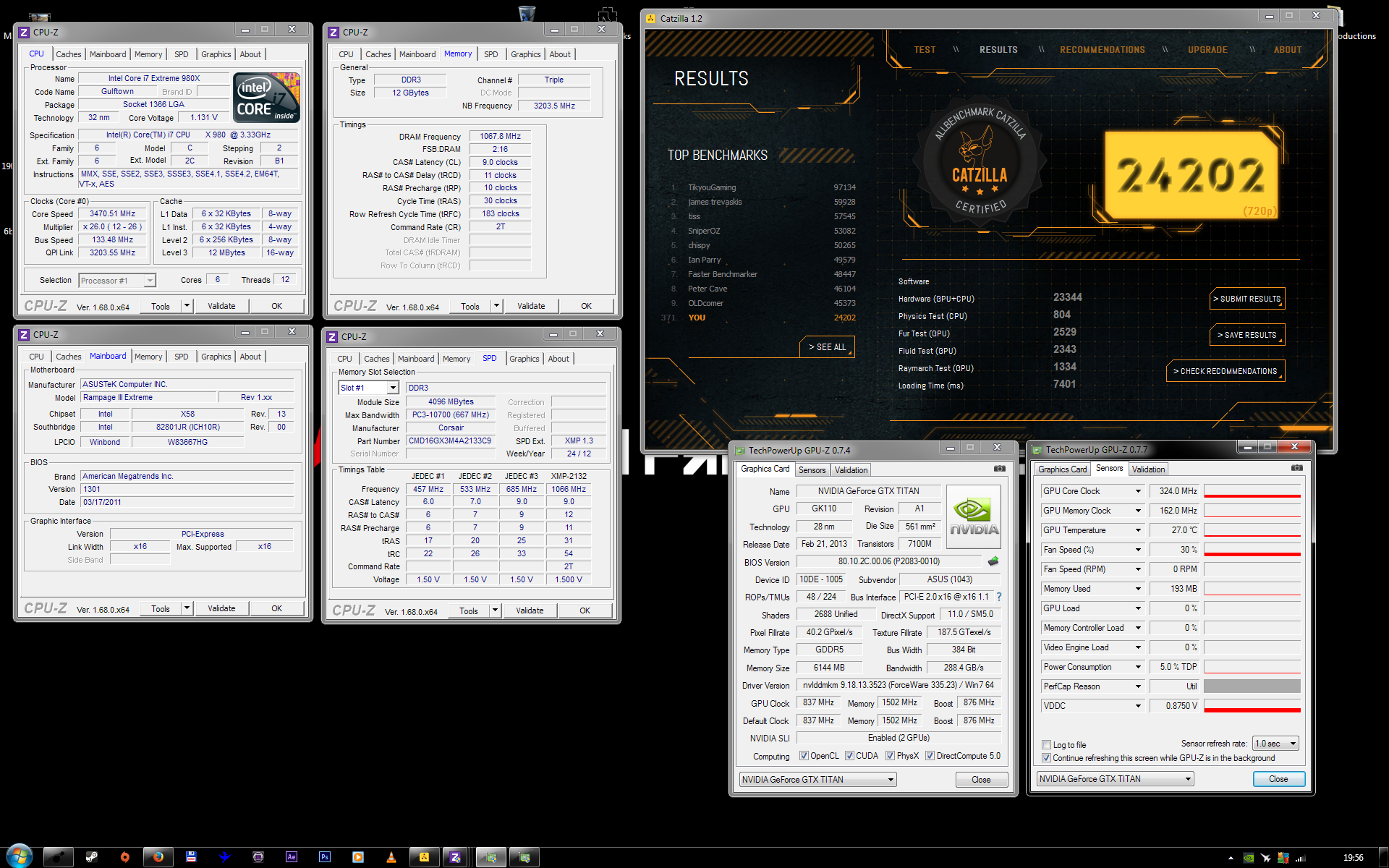Click the SAVE RESULTS button in Catzilla
Viewport: 1389px width, 868px height.
coord(1246,335)
